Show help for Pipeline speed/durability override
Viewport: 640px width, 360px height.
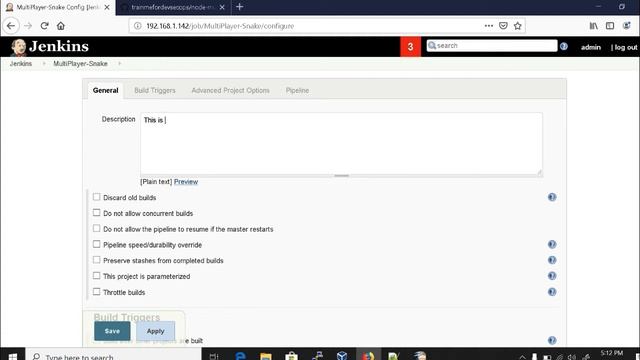point(552,244)
